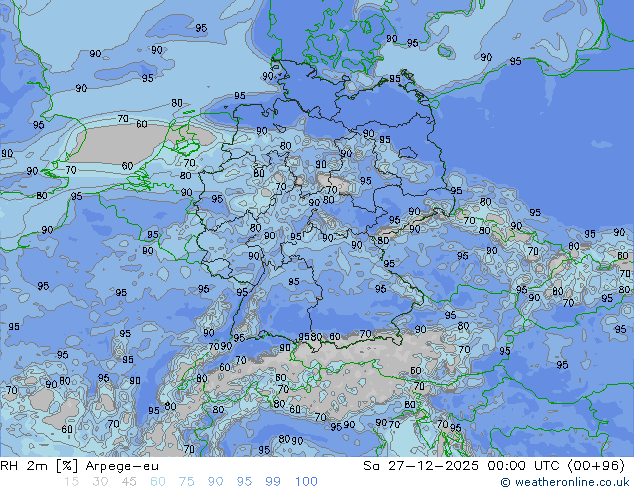This screenshot has width=634, height=490.
Task: Click the weatheronline.co.uk copyright link
Action: tap(564, 482)
